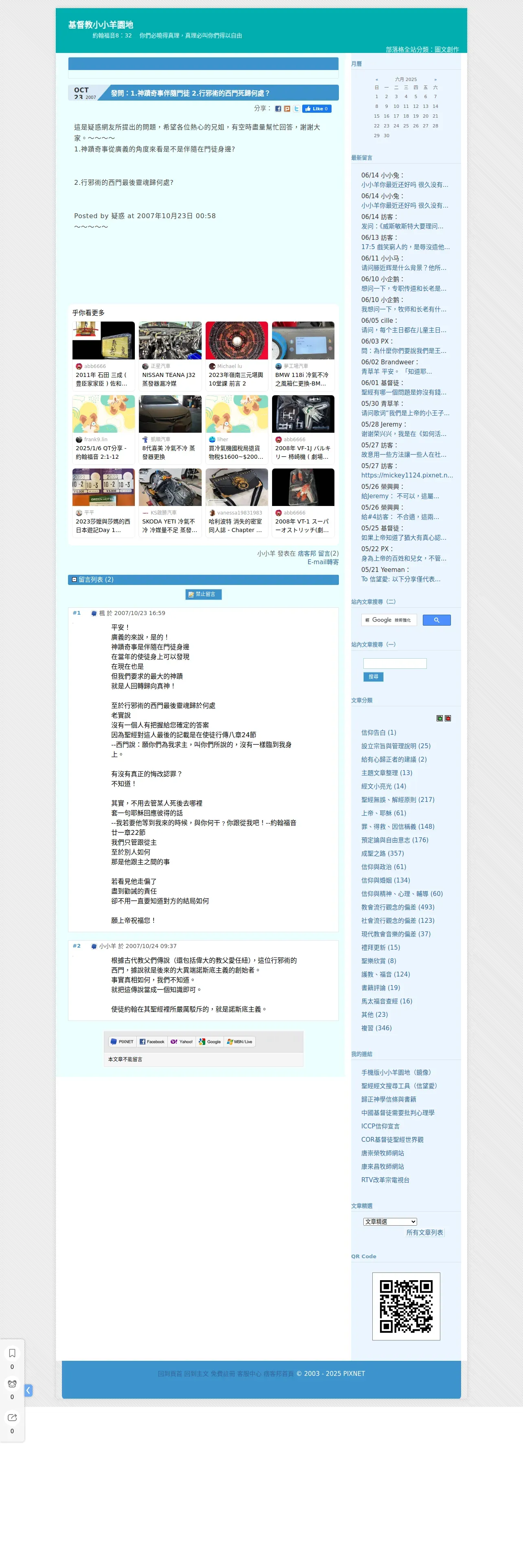Click the bear reaction icon in floating bar
523x1568 pixels.
click(x=12, y=1384)
